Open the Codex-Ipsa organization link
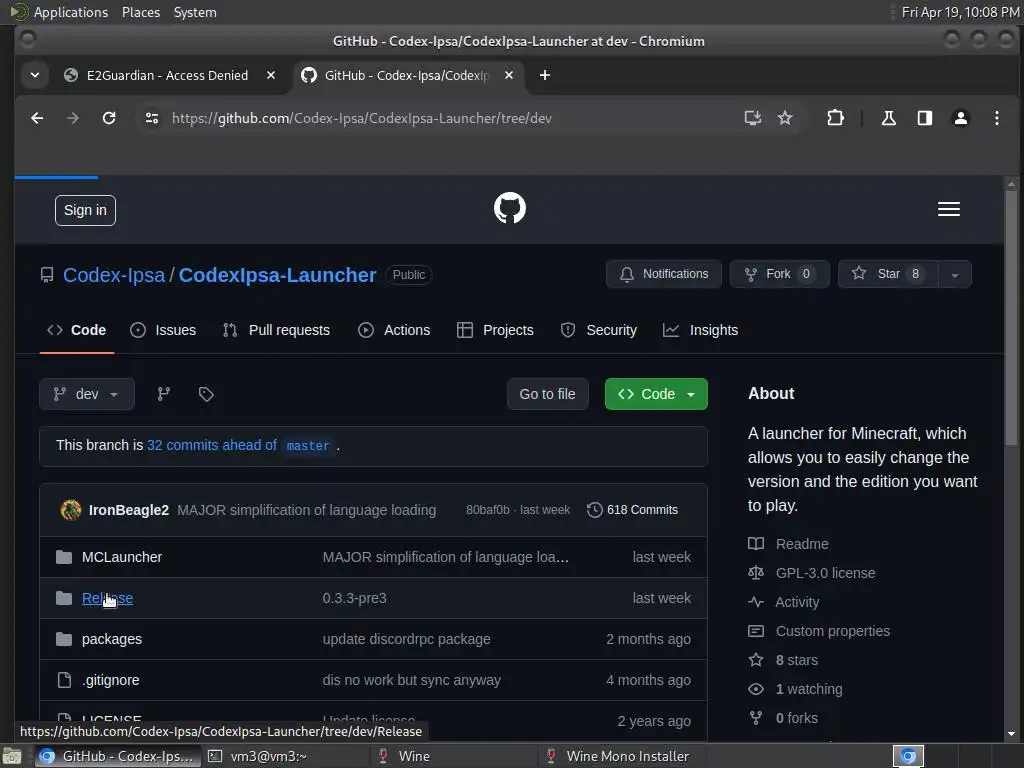 [x=114, y=275]
